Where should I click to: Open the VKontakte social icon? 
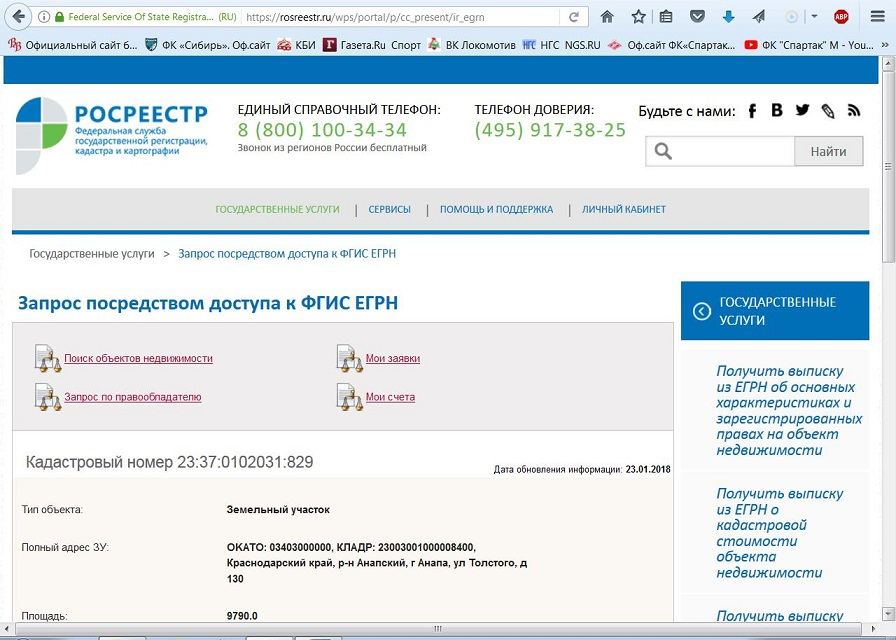(x=777, y=110)
